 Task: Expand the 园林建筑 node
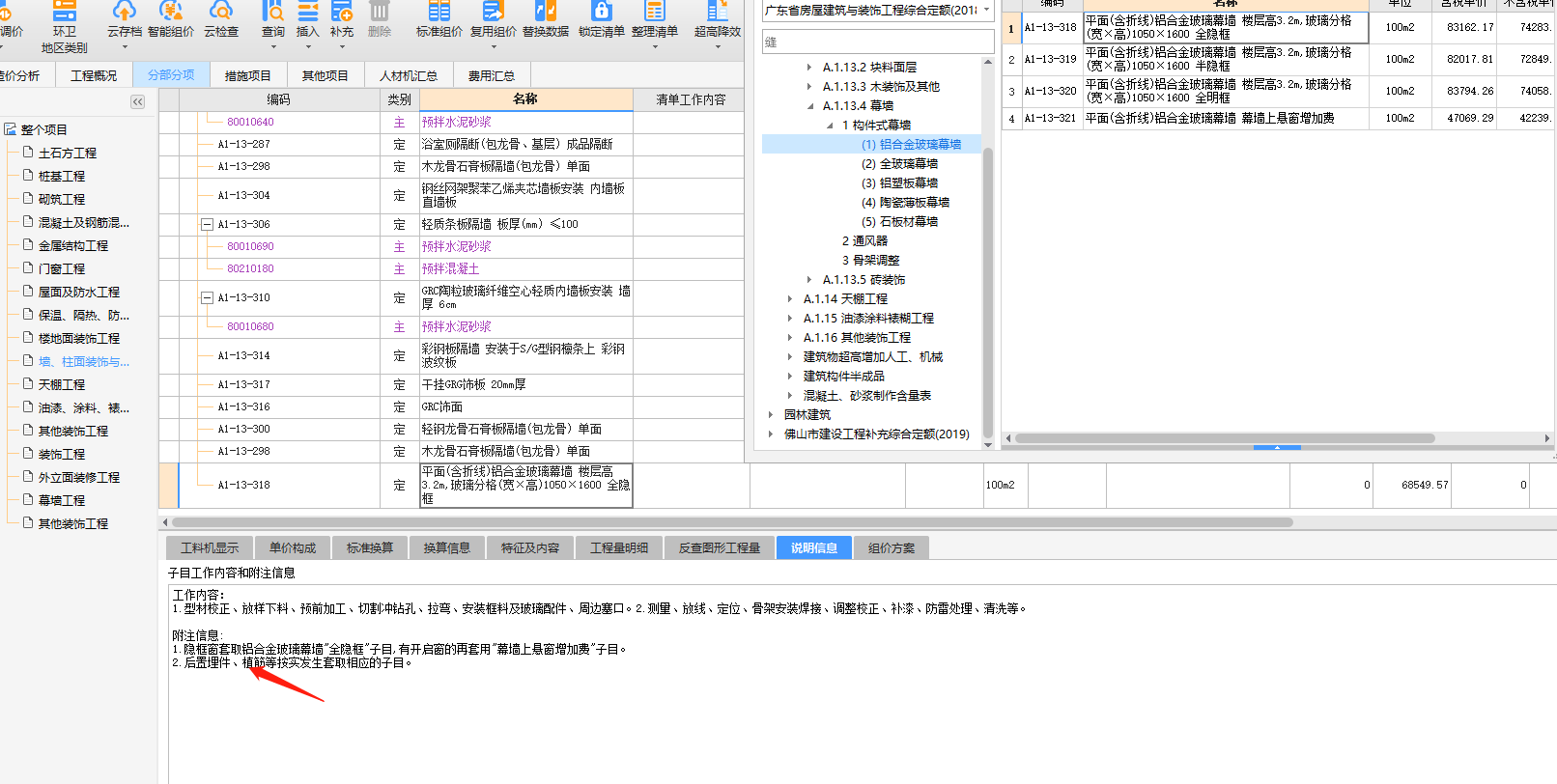pyautogui.click(x=771, y=414)
